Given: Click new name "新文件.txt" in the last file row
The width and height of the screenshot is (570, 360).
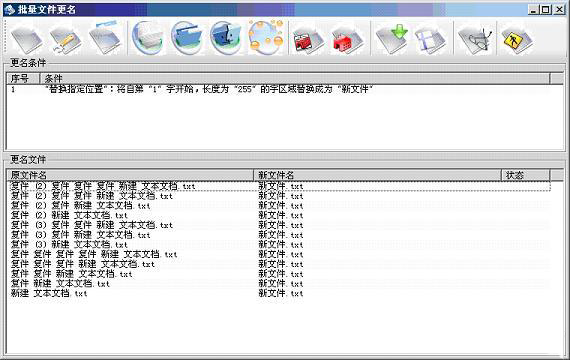Looking at the screenshot, I should pos(281,293).
